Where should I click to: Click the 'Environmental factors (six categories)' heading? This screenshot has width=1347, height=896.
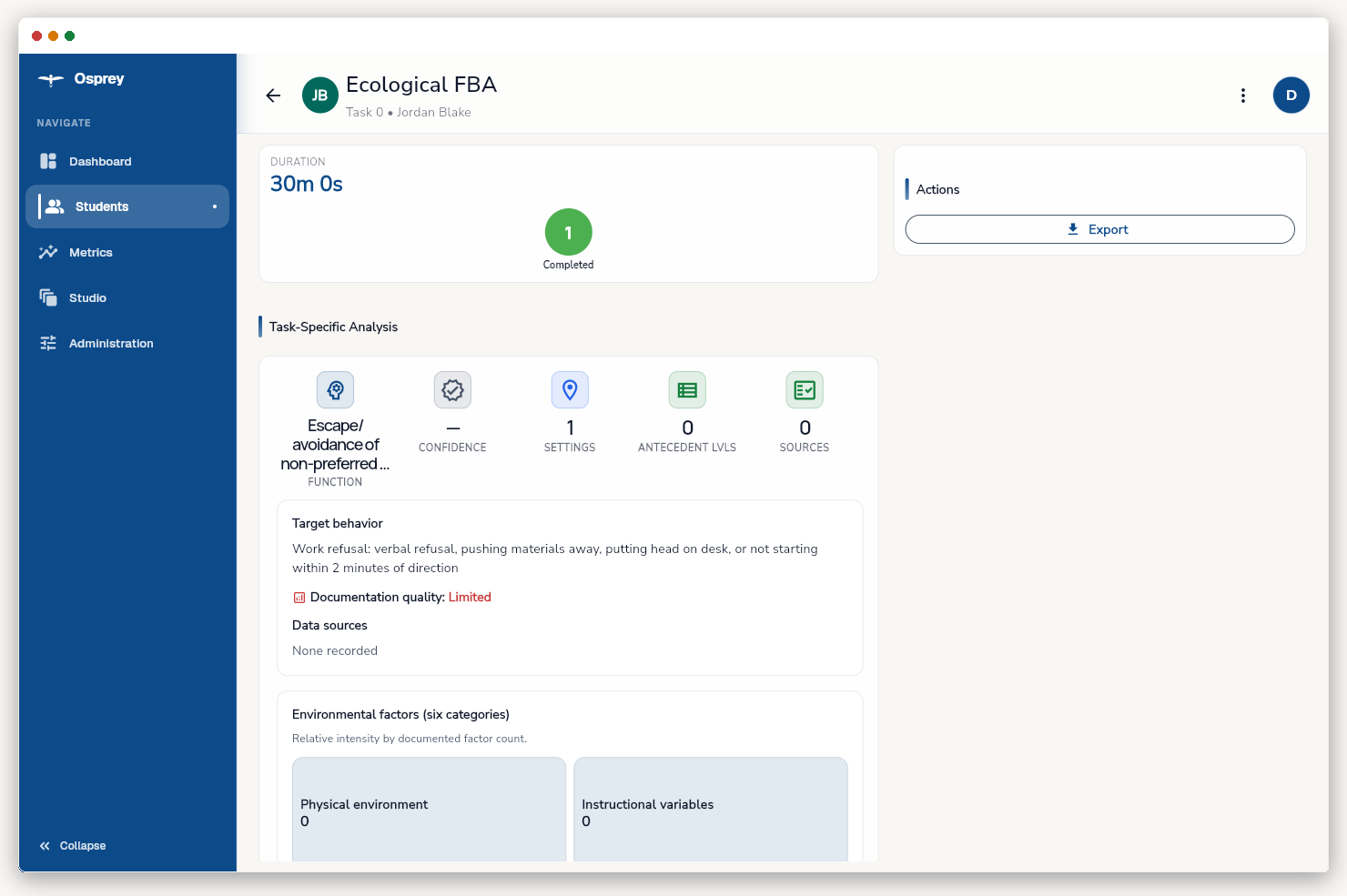(400, 714)
